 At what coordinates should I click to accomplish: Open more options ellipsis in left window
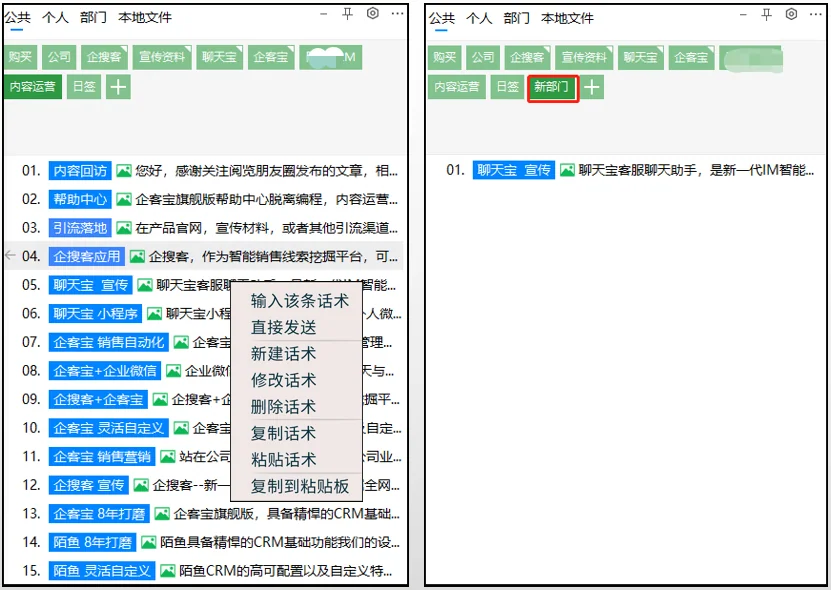(397, 14)
